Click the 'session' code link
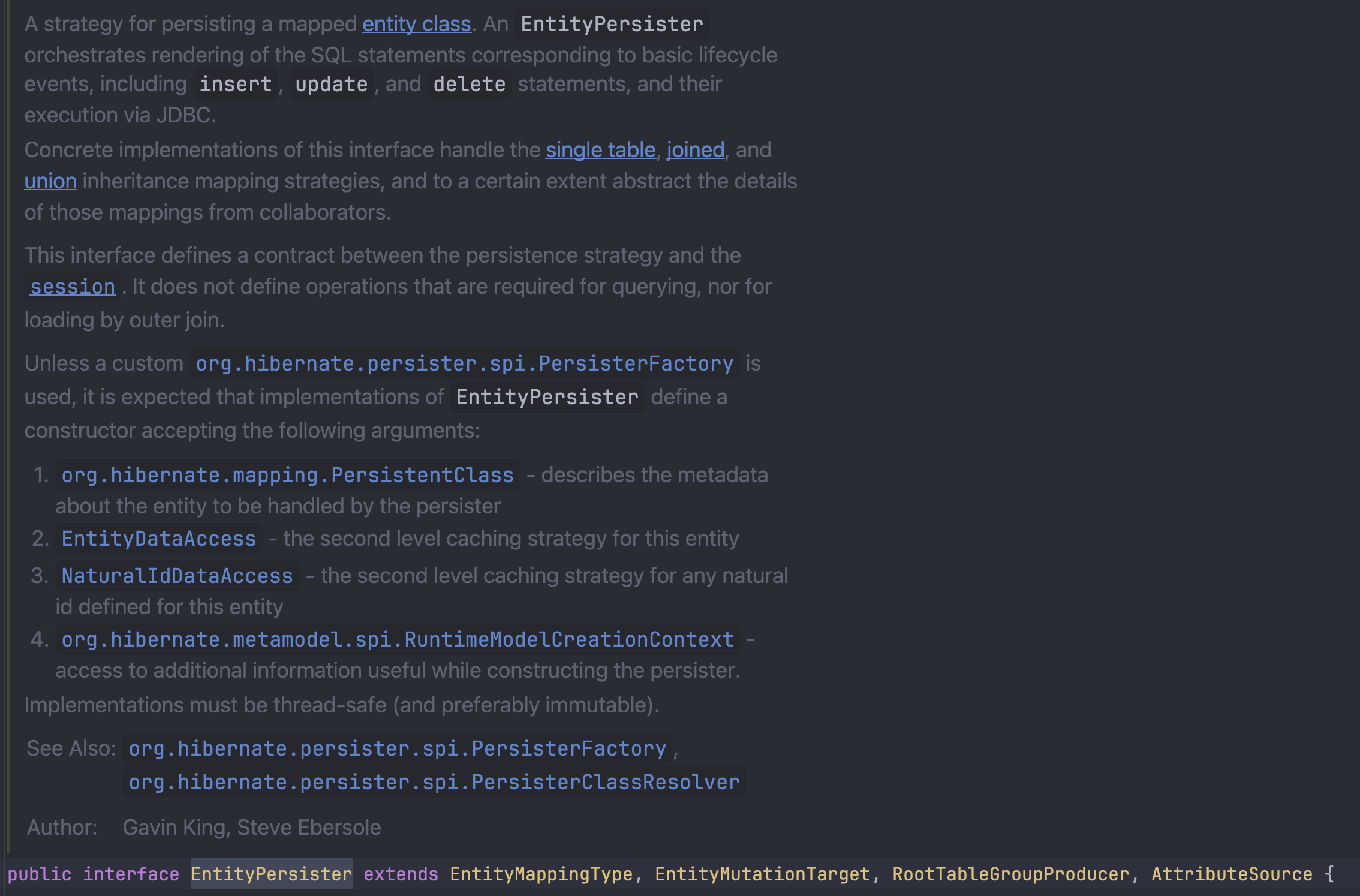This screenshot has width=1360, height=896. point(73,287)
